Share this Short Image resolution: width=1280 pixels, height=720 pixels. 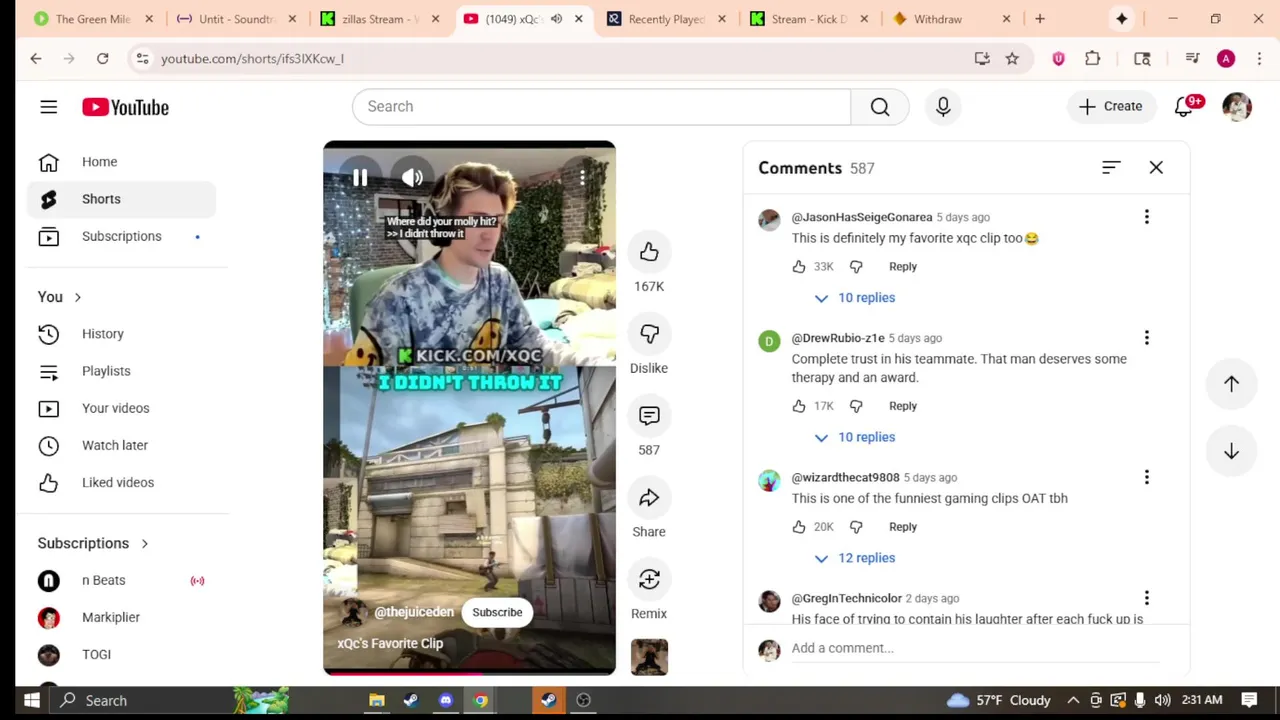649,498
